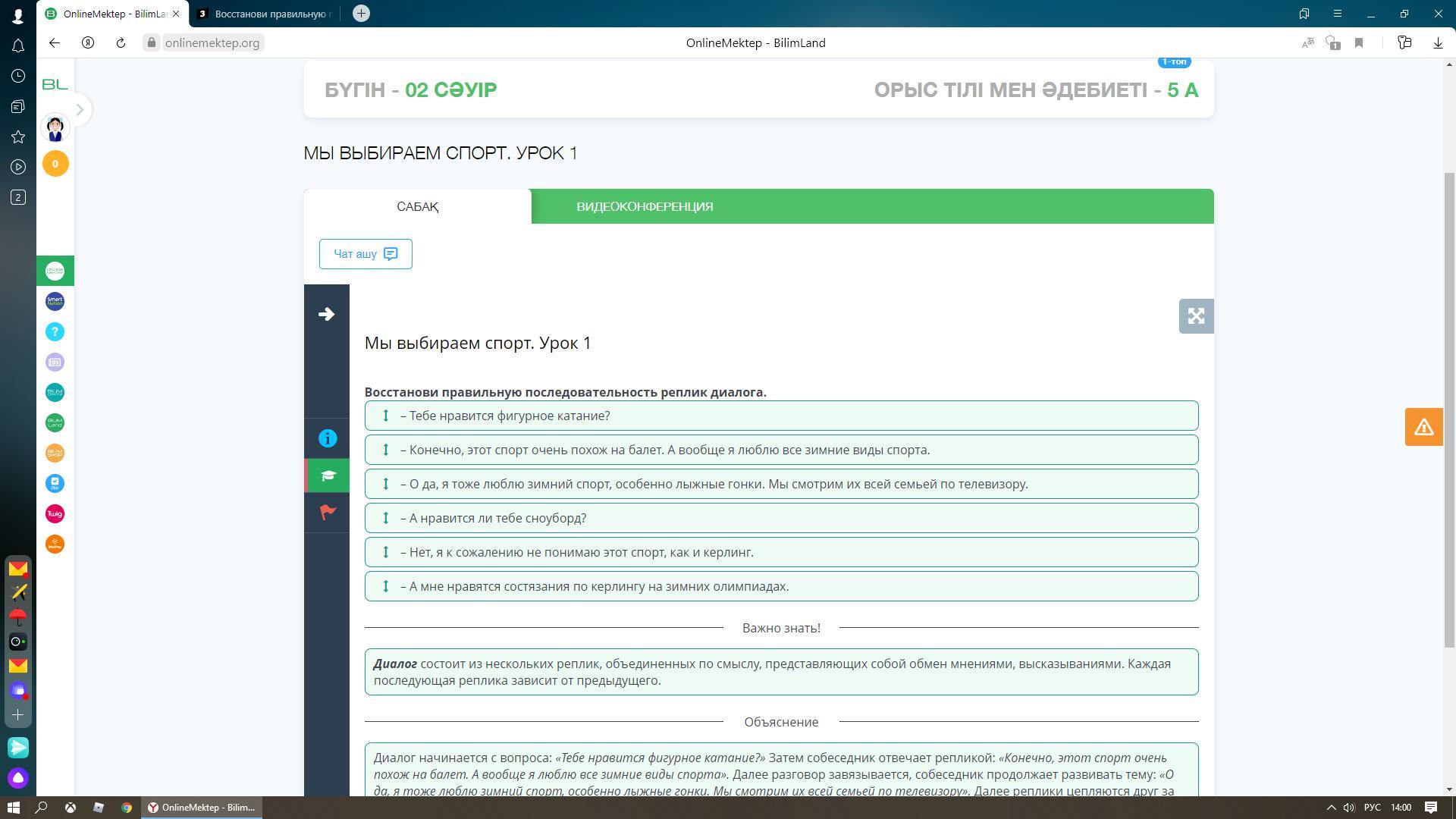Switch to the ВИДЕОКОНФЕРЕНЦИЯ tab
The height and width of the screenshot is (819, 1456).
[x=645, y=206]
